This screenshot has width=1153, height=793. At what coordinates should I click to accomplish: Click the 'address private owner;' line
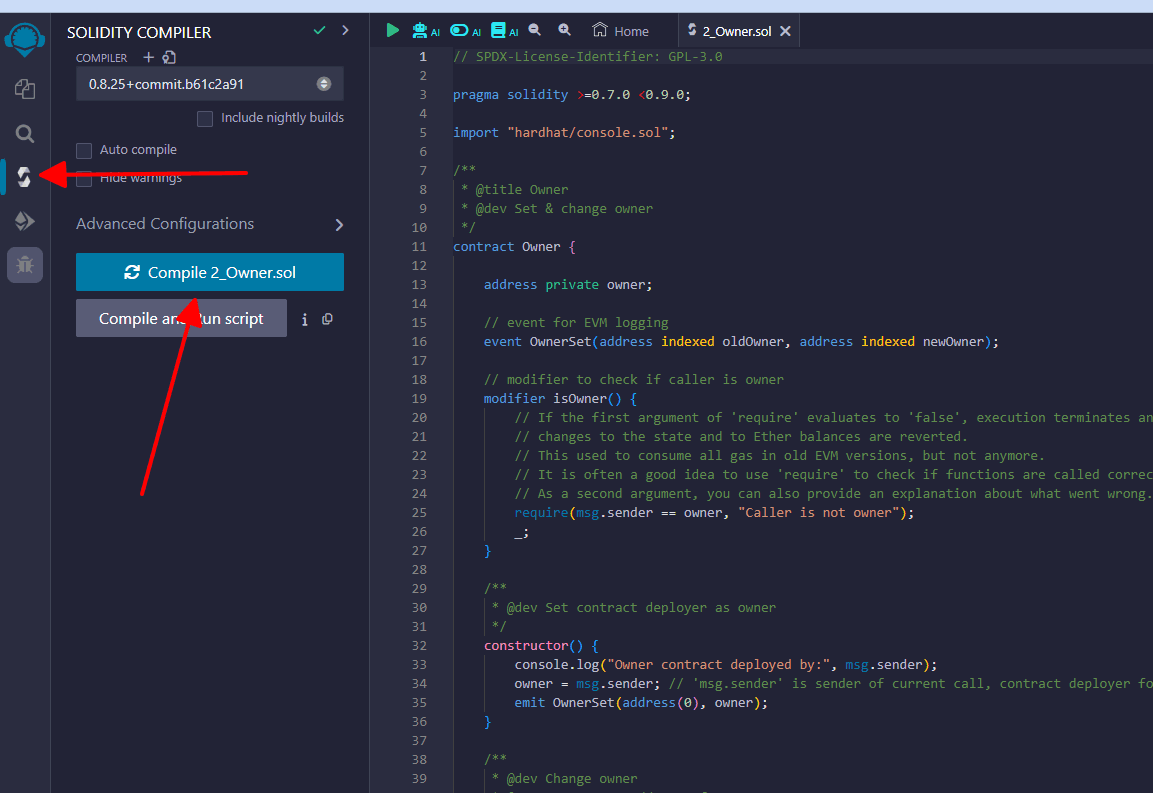(568, 285)
